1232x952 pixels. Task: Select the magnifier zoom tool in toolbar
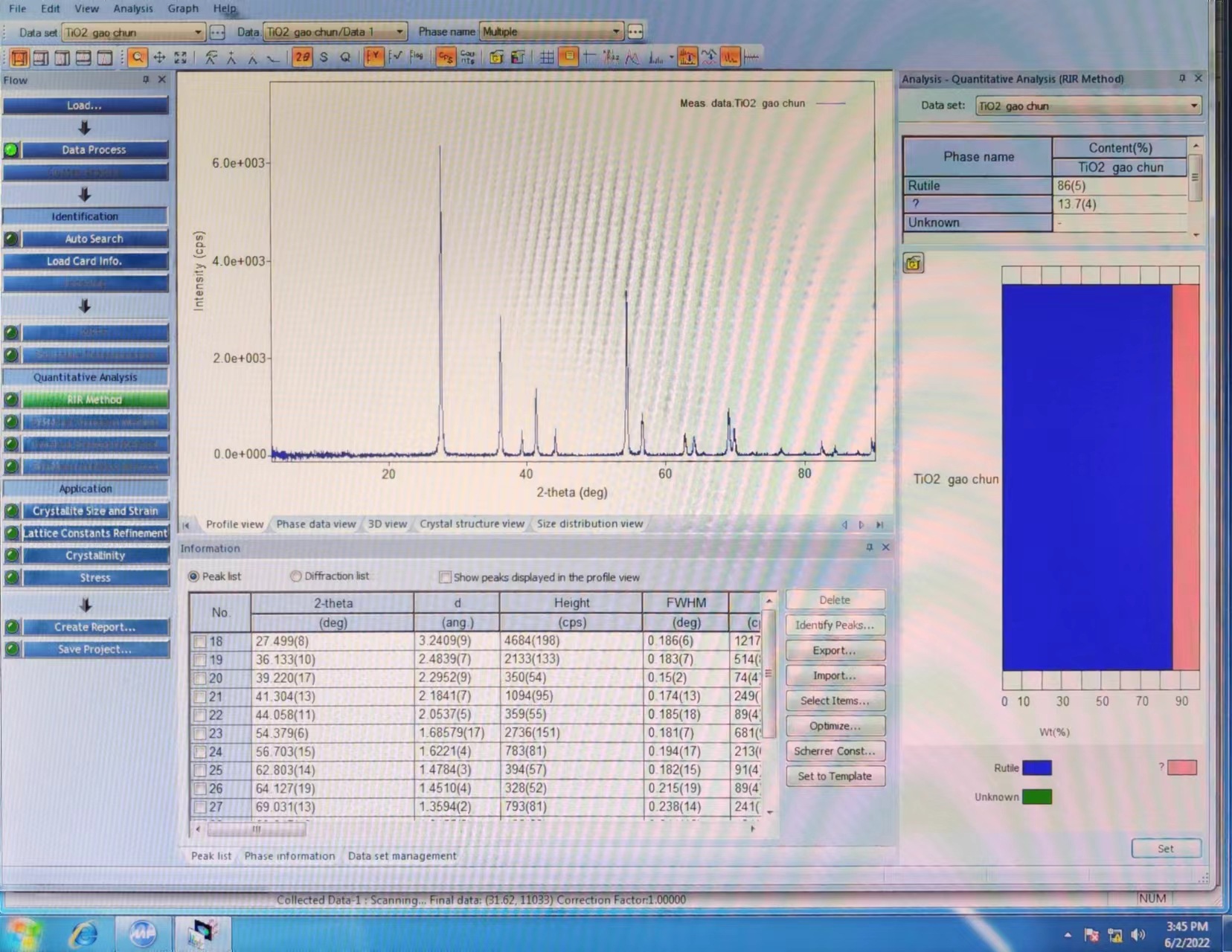(x=138, y=57)
